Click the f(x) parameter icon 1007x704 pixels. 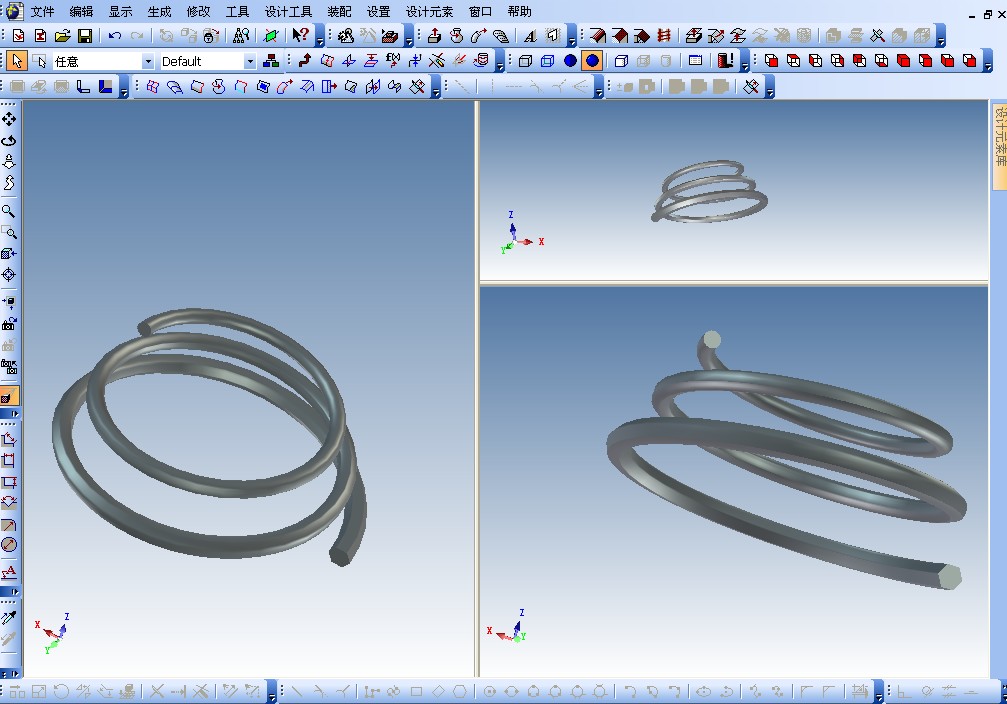tap(393, 61)
